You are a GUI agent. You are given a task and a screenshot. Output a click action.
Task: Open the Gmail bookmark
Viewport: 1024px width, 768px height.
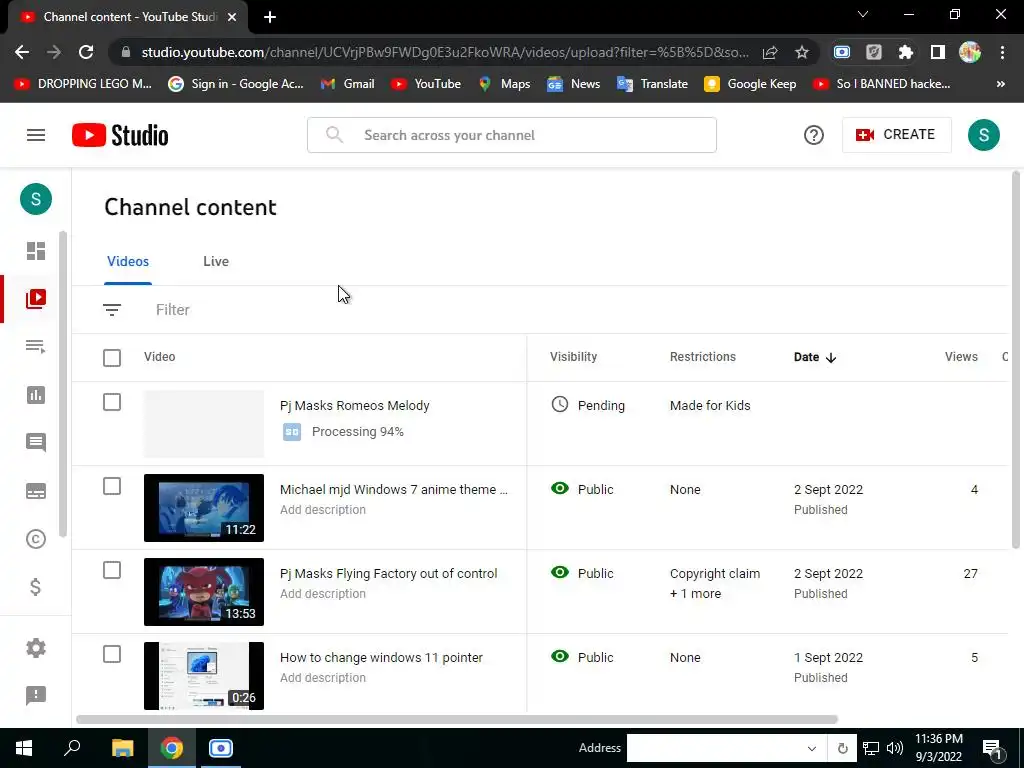tap(348, 84)
